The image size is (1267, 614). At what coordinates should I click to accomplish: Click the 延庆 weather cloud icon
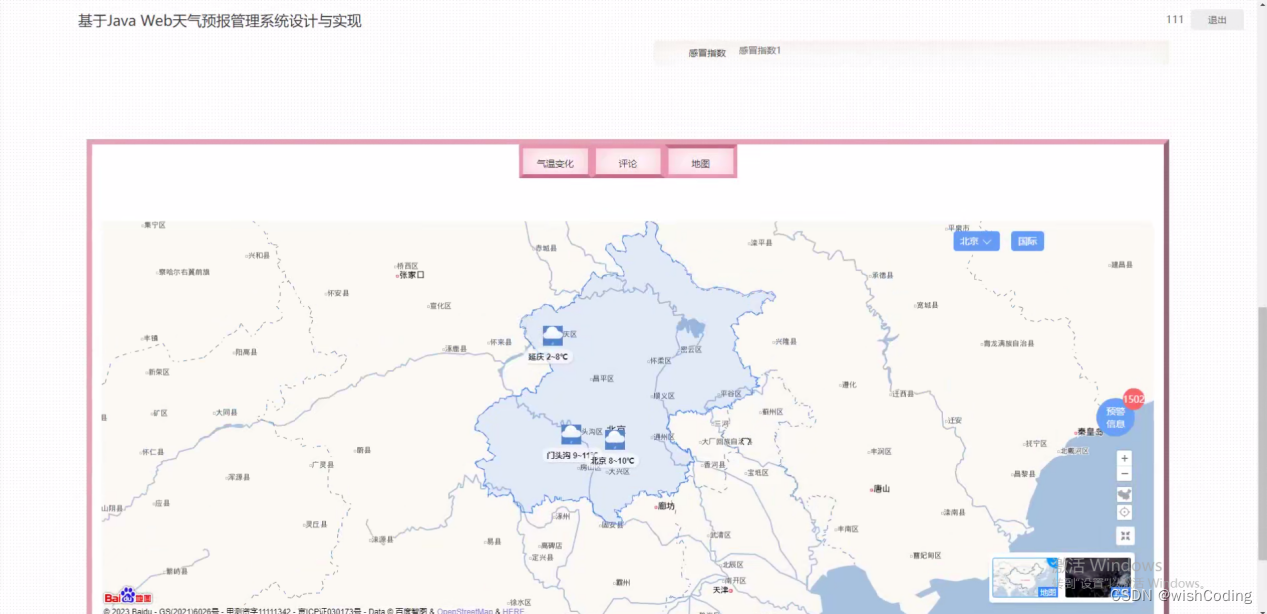click(552, 336)
